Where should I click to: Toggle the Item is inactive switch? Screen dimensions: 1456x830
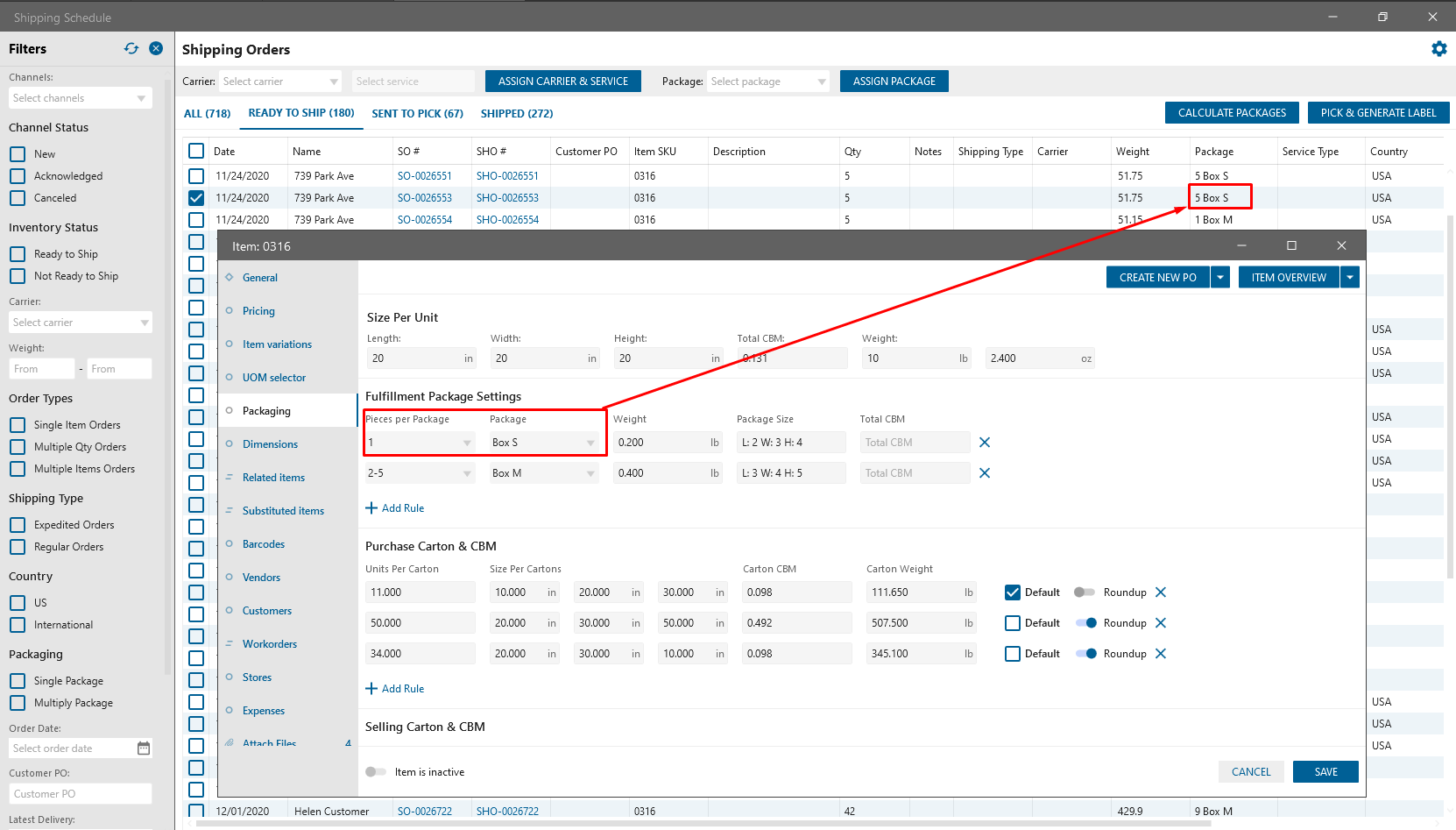376,772
